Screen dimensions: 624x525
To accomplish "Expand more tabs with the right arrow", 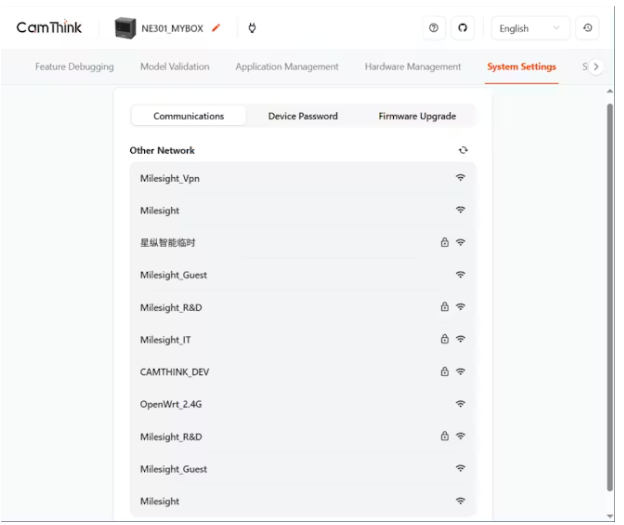I will 597,67.
